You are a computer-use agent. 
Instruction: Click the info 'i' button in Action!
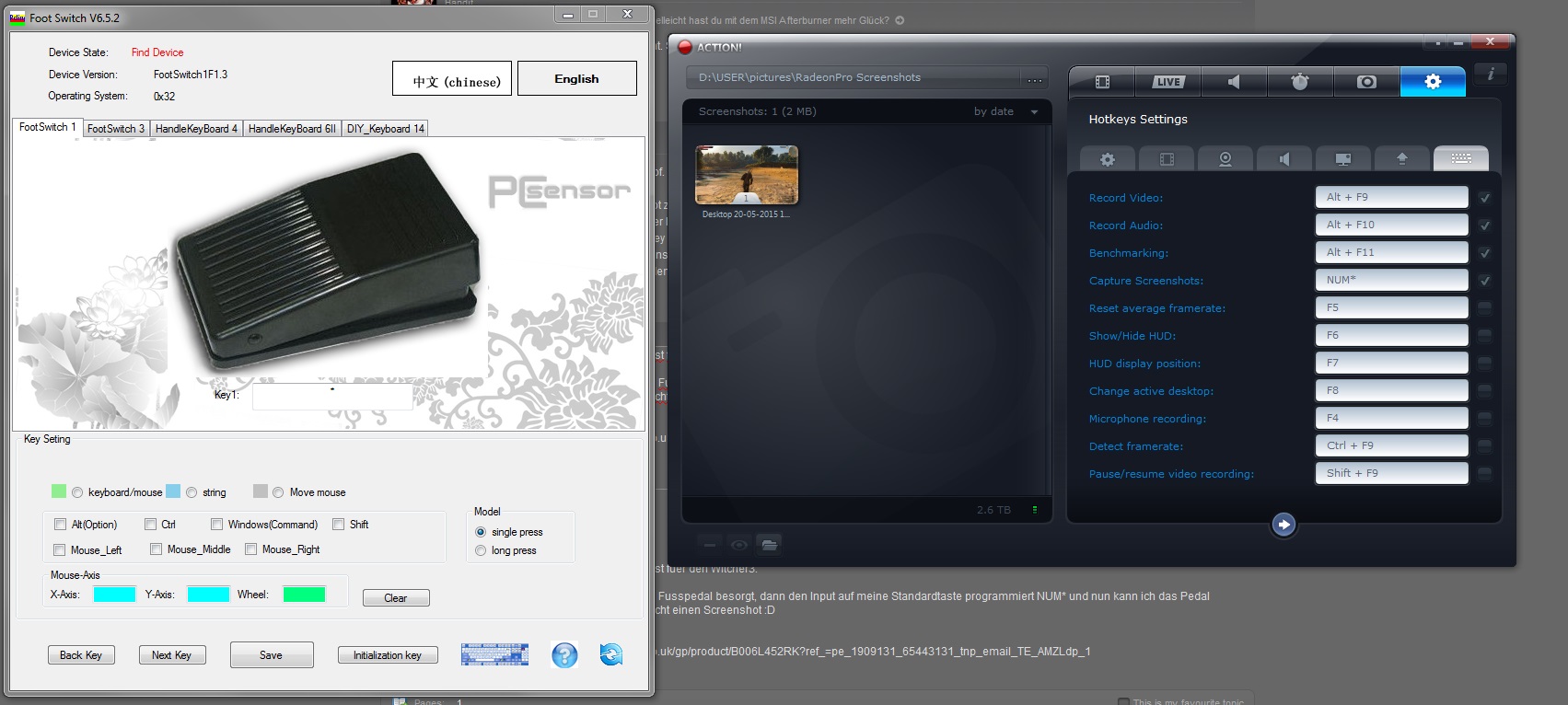point(1490,75)
